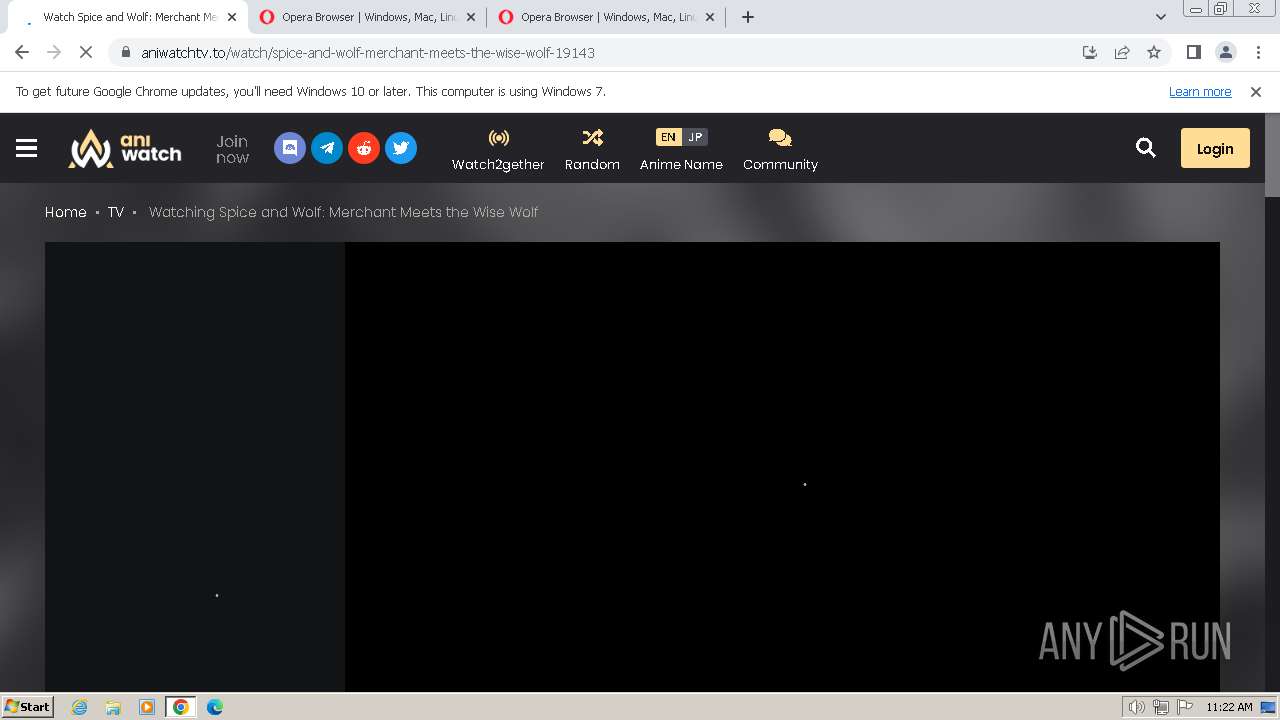The image size is (1280, 720).
Task: Open media player from taskbar
Action: pos(147,707)
